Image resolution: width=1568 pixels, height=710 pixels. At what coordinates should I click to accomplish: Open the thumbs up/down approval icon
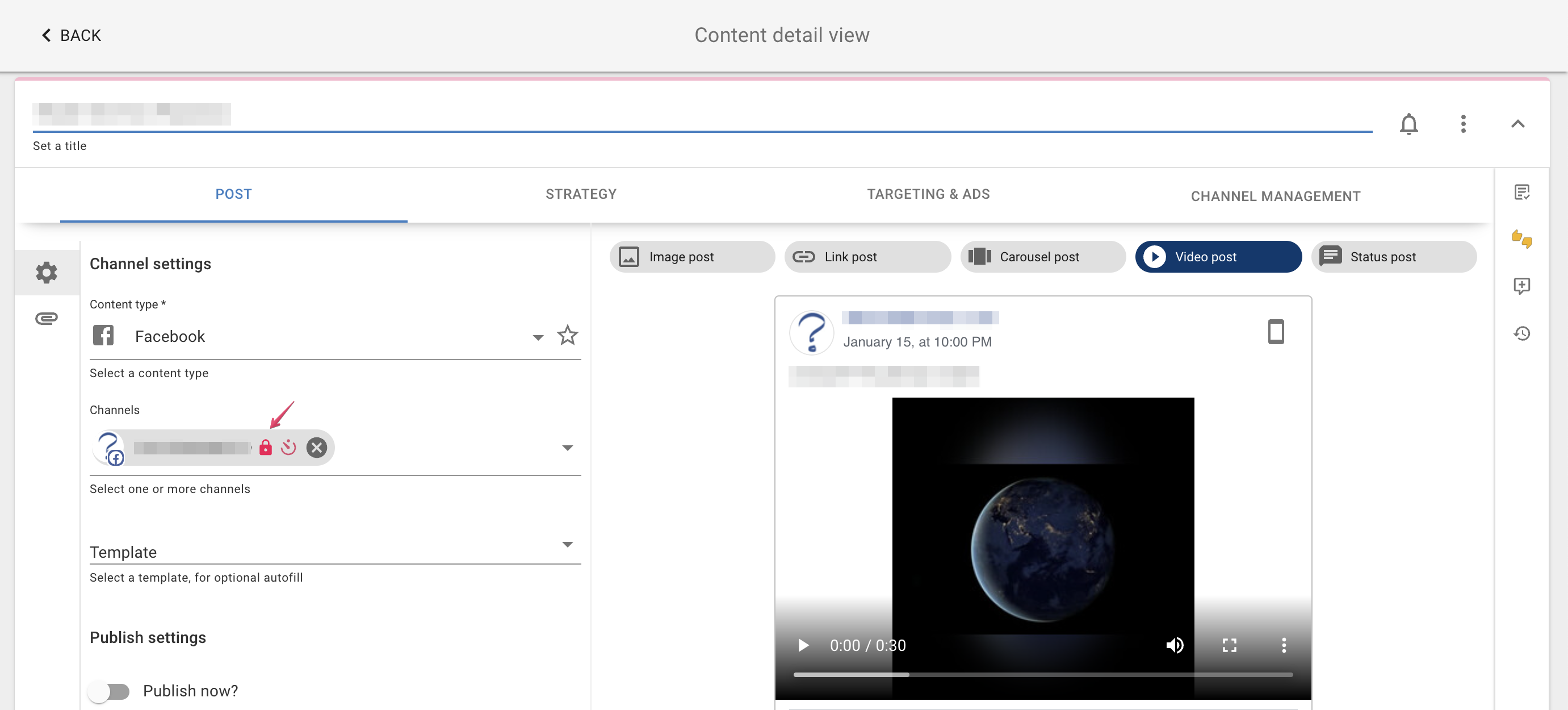point(1522,239)
